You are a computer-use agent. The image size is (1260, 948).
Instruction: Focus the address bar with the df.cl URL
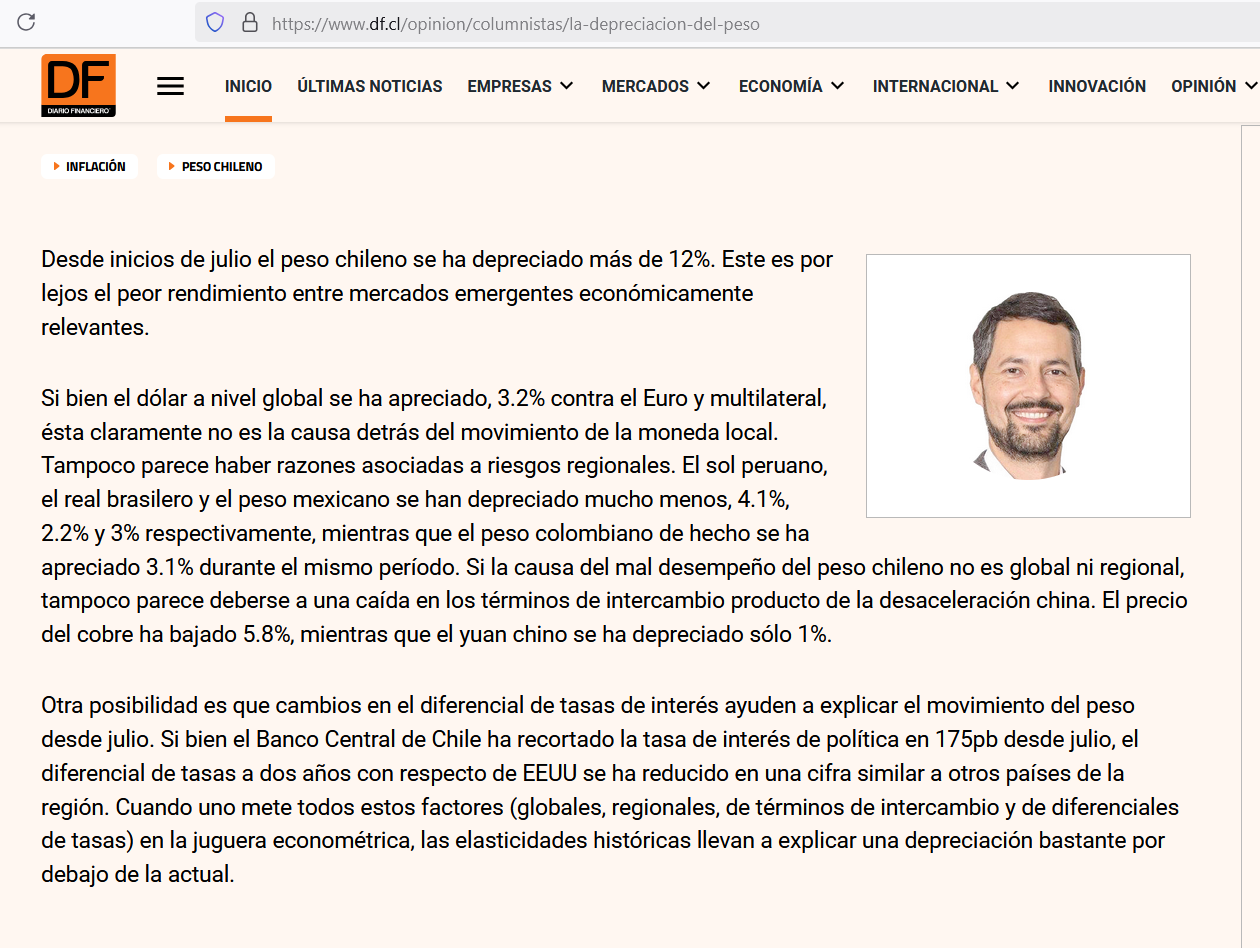(x=727, y=22)
